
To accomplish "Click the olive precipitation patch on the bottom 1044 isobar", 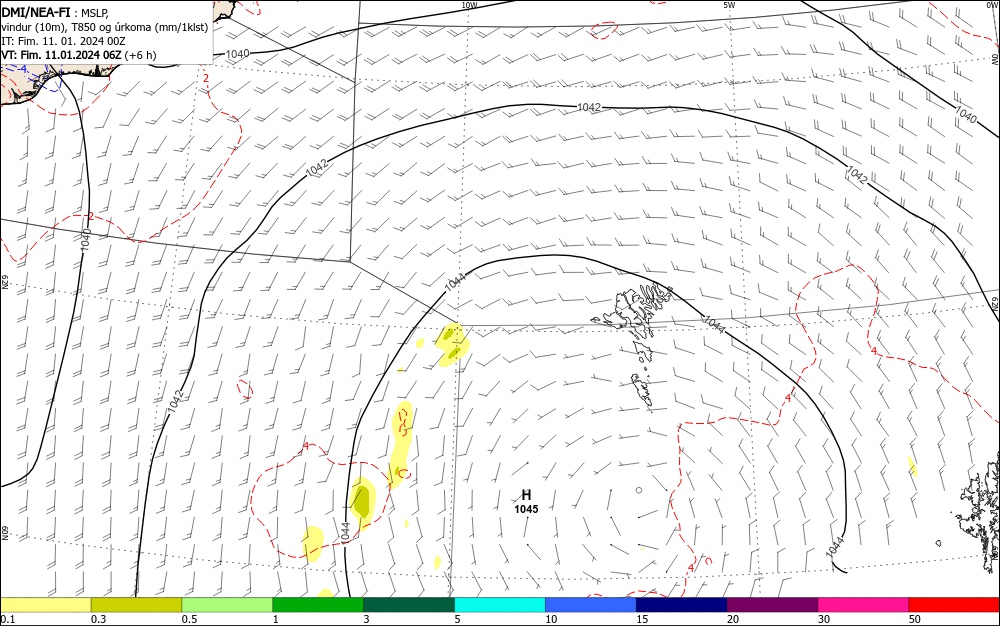I will point(362,500).
